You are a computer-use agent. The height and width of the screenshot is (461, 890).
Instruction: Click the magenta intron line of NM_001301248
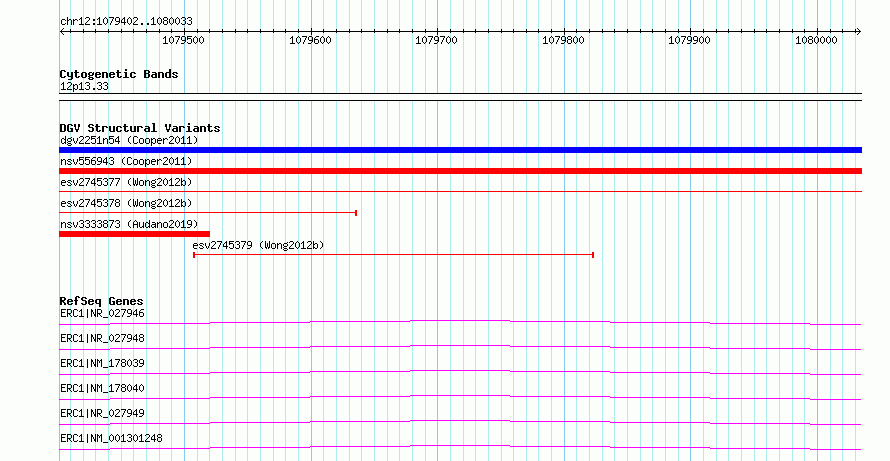[460, 446]
